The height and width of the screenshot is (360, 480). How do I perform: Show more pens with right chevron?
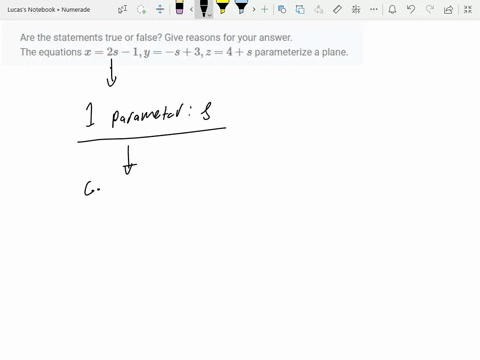coord(254,9)
